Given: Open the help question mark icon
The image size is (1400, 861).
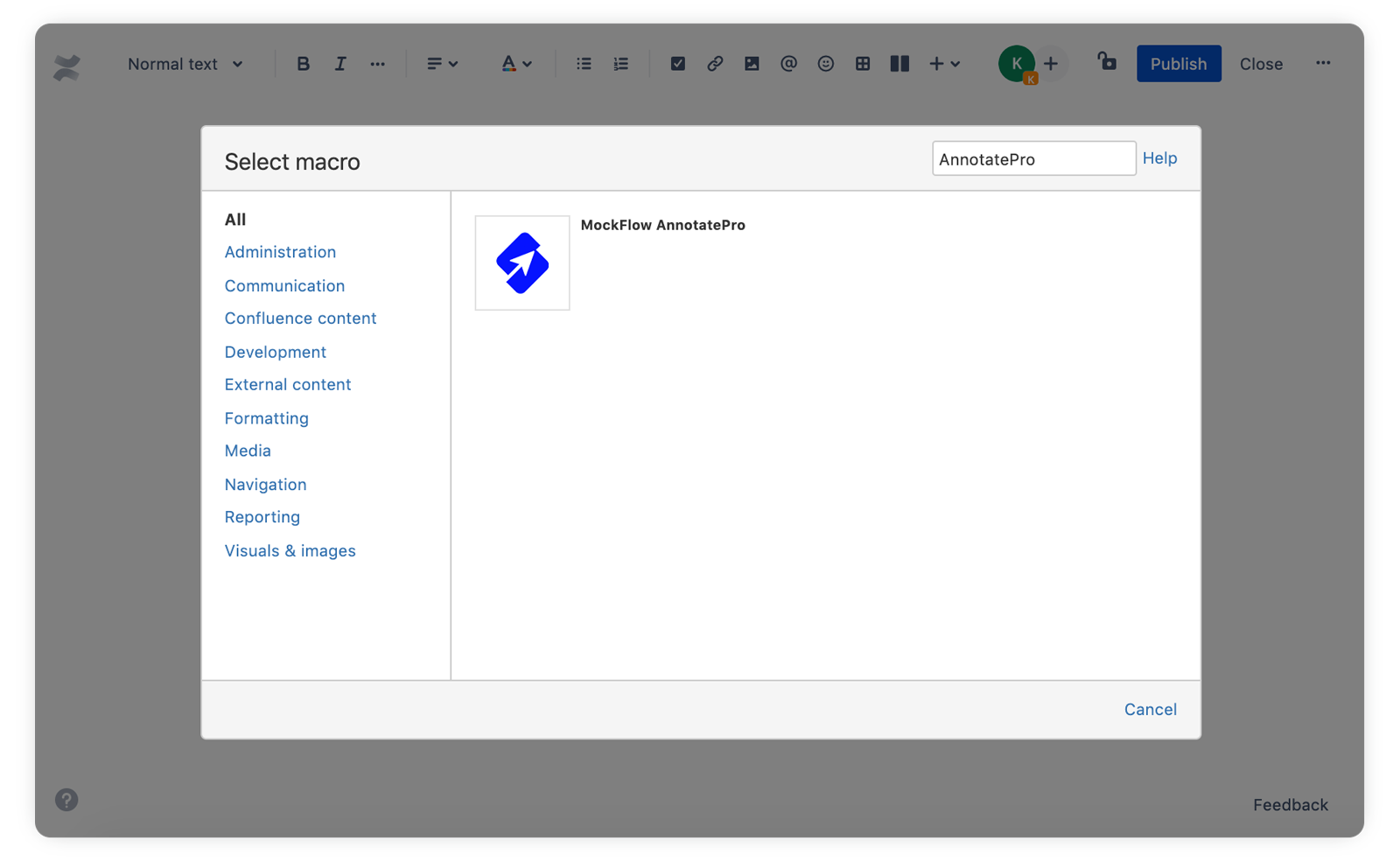Looking at the screenshot, I should (x=66, y=800).
